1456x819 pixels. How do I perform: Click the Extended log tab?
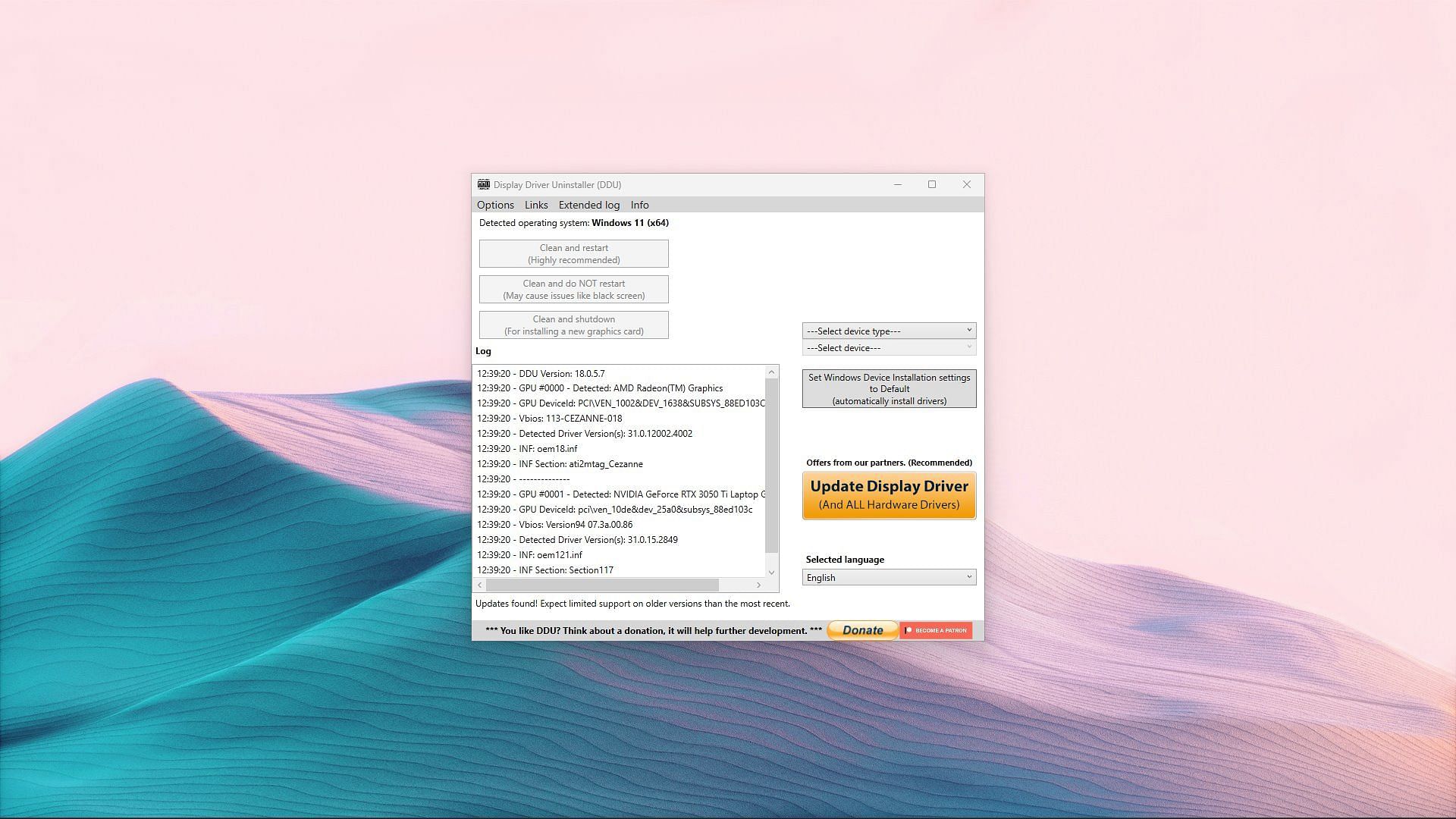(589, 205)
